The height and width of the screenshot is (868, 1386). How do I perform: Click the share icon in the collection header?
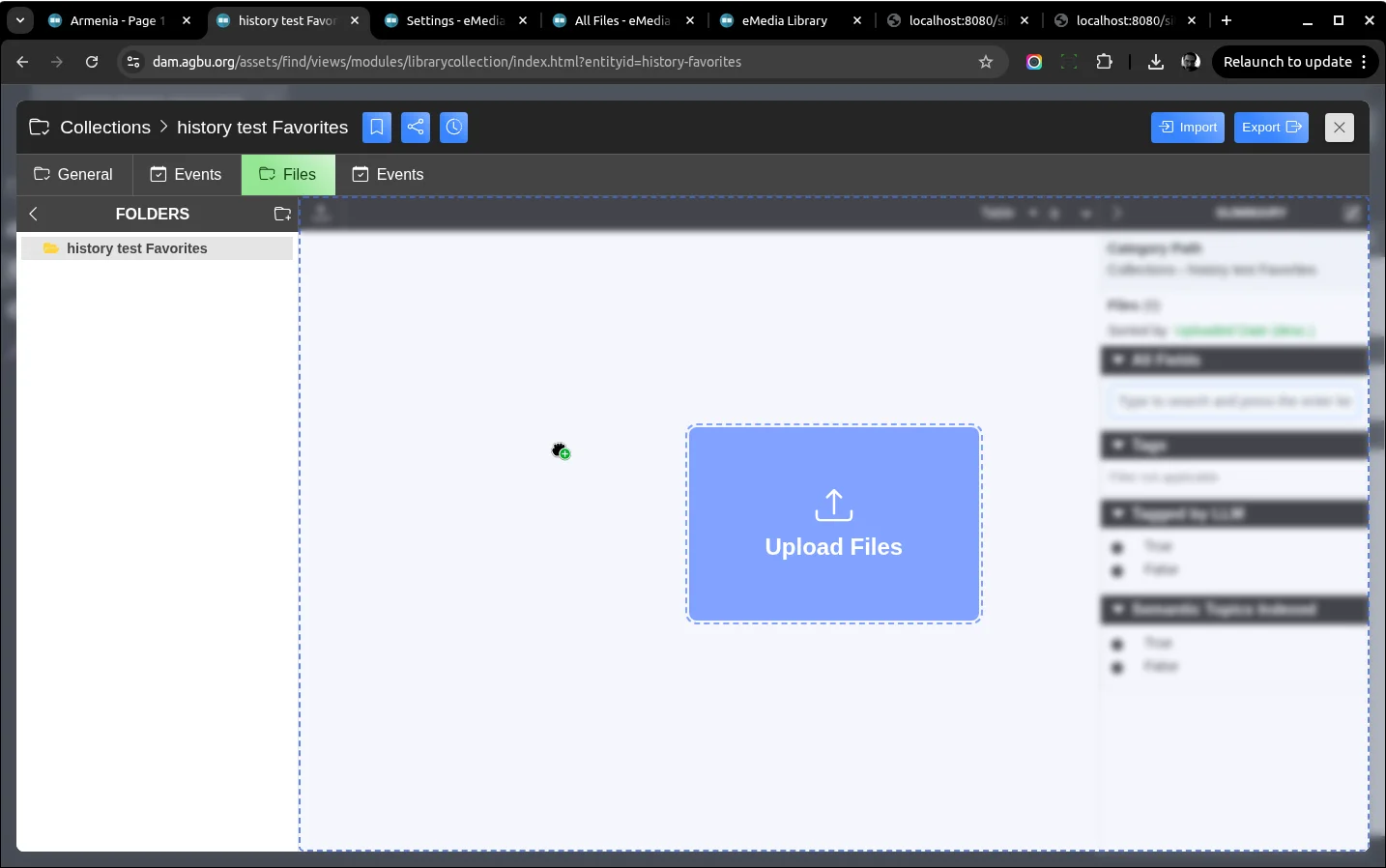416,128
